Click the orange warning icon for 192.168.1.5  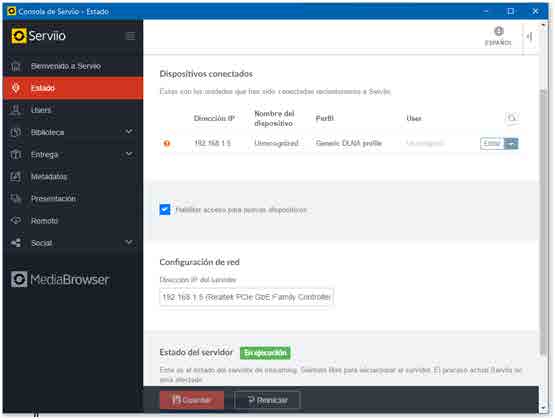[167, 143]
